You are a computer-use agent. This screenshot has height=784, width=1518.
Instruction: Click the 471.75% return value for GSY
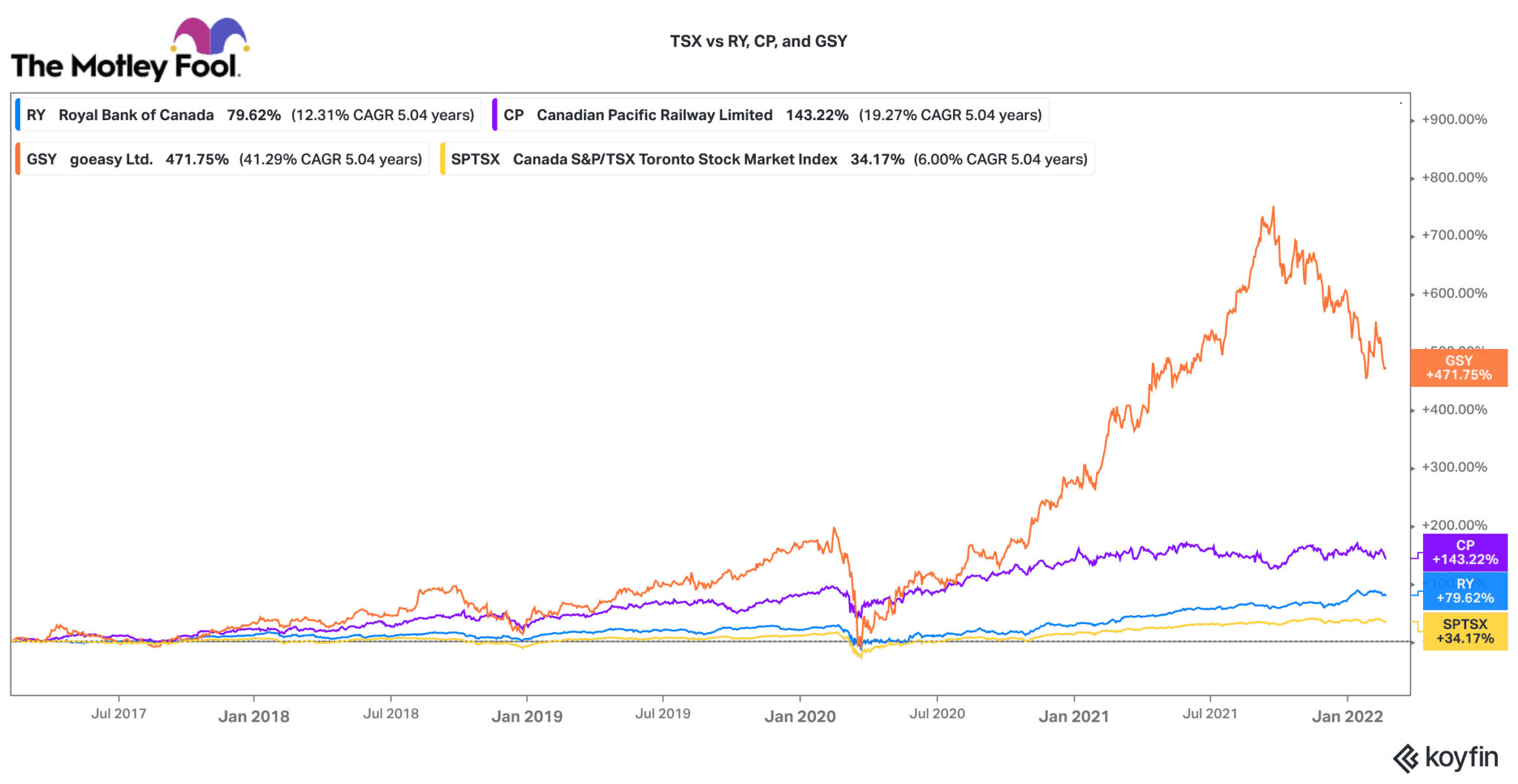tap(197, 159)
